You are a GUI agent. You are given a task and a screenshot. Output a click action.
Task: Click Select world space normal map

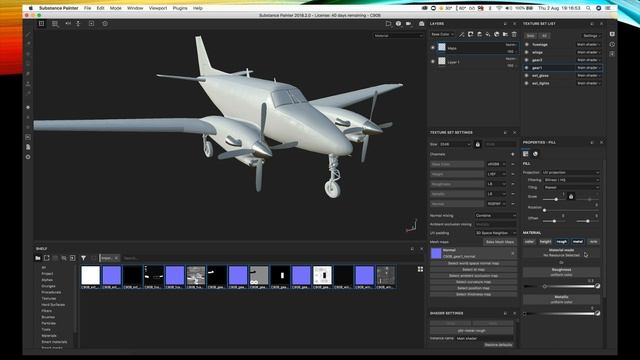[x=473, y=263]
